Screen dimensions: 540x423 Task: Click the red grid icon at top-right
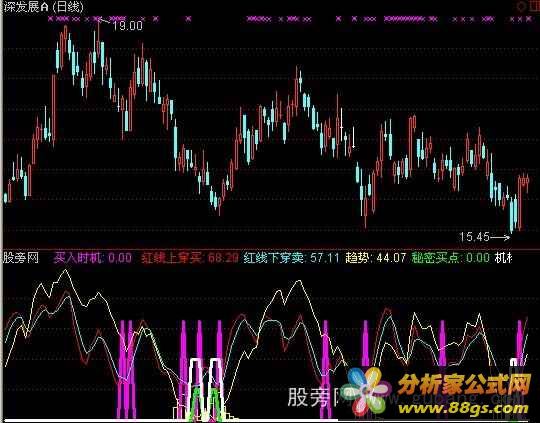click(x=533, y=7)
